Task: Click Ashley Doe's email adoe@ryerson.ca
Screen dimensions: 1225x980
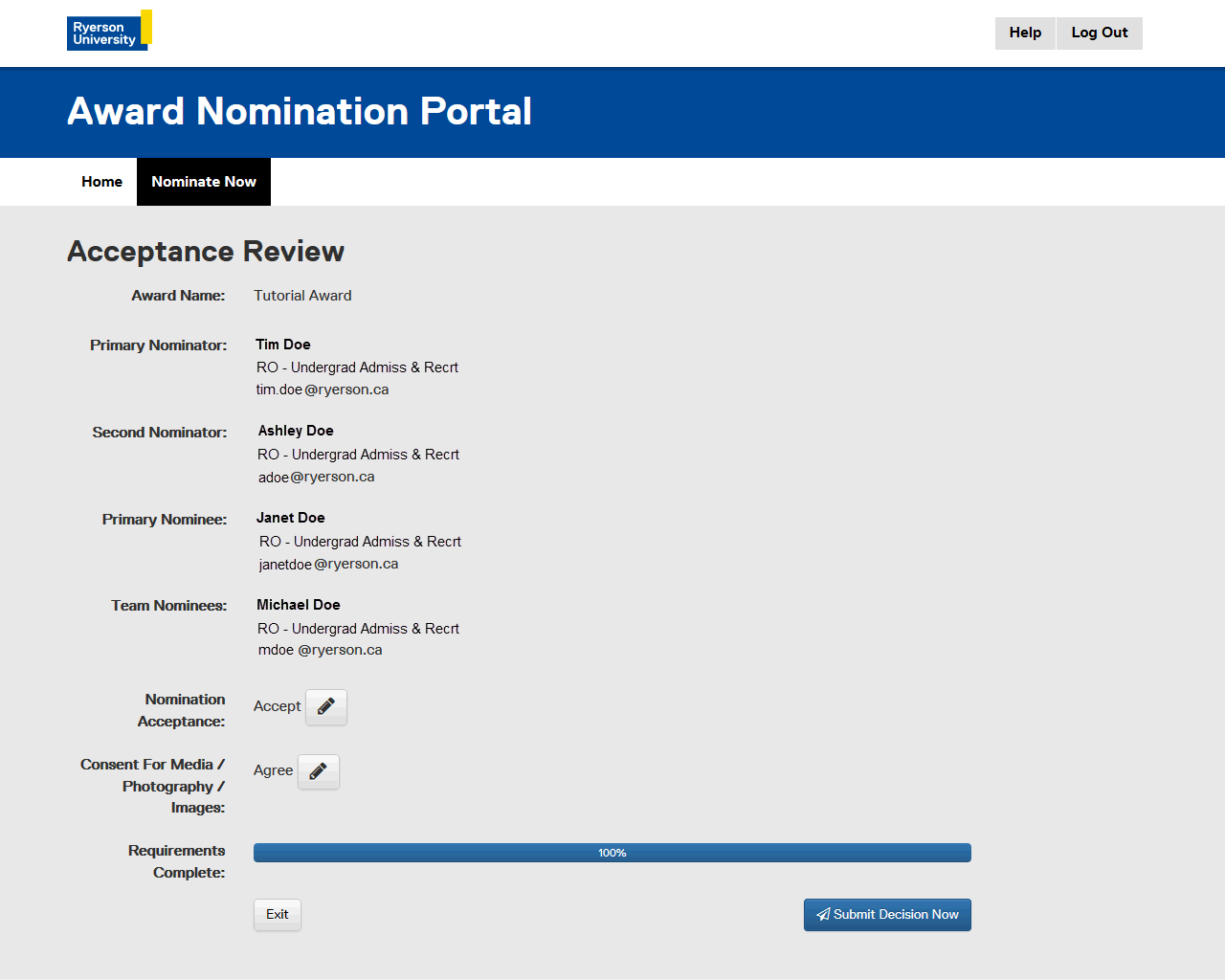Action: [x=316, y=477]
